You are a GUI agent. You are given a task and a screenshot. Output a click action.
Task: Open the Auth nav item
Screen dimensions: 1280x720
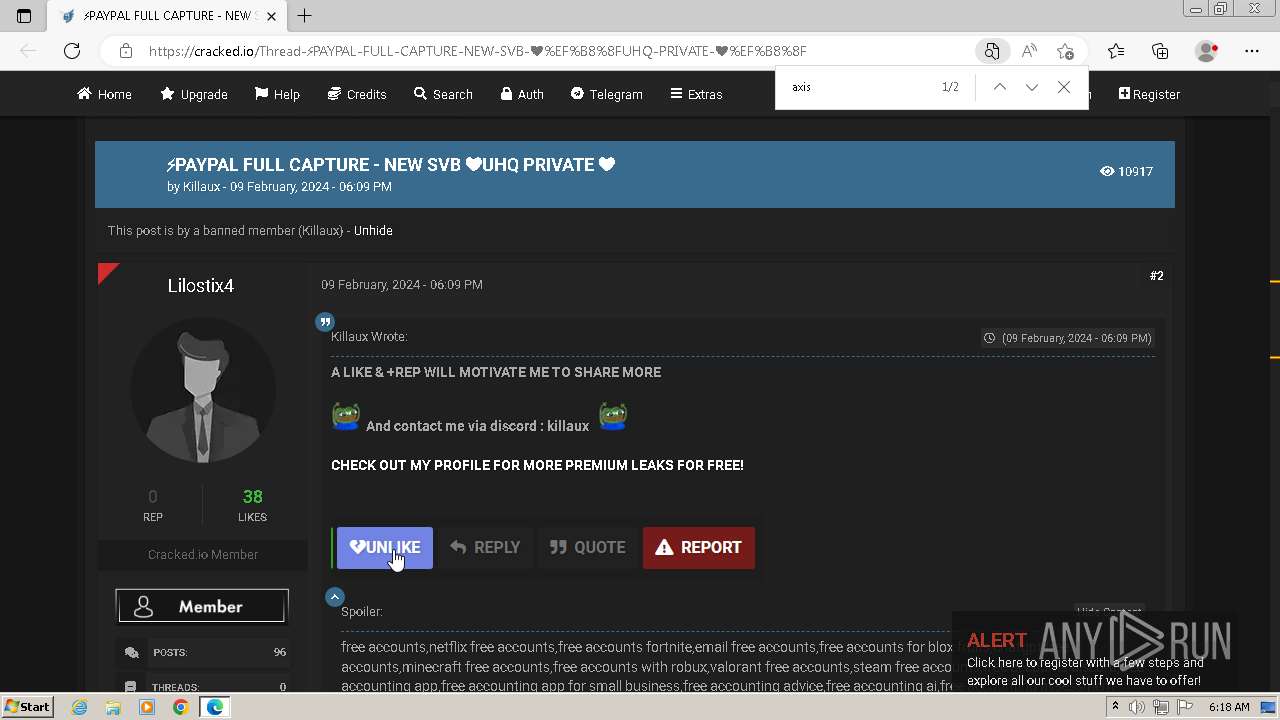[x=522, y=94]
